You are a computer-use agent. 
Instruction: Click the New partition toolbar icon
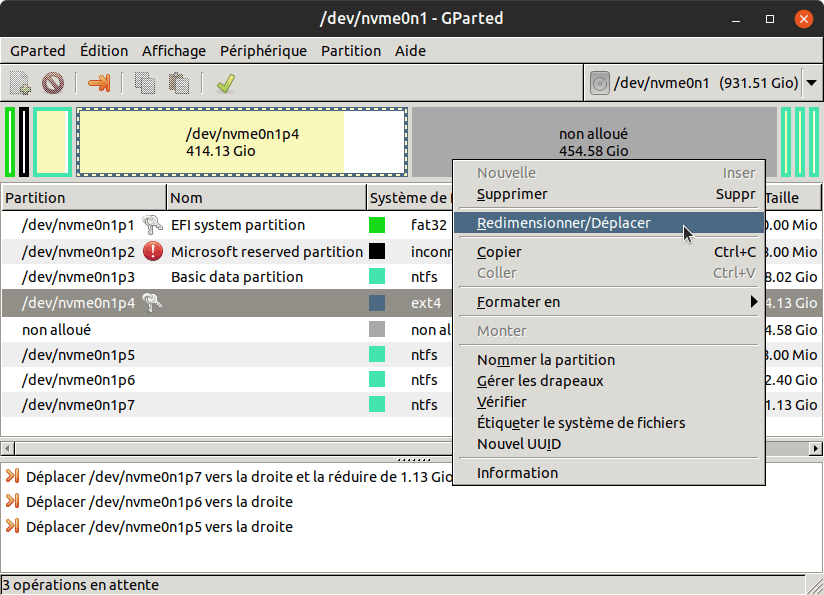[x=21, y=84]
